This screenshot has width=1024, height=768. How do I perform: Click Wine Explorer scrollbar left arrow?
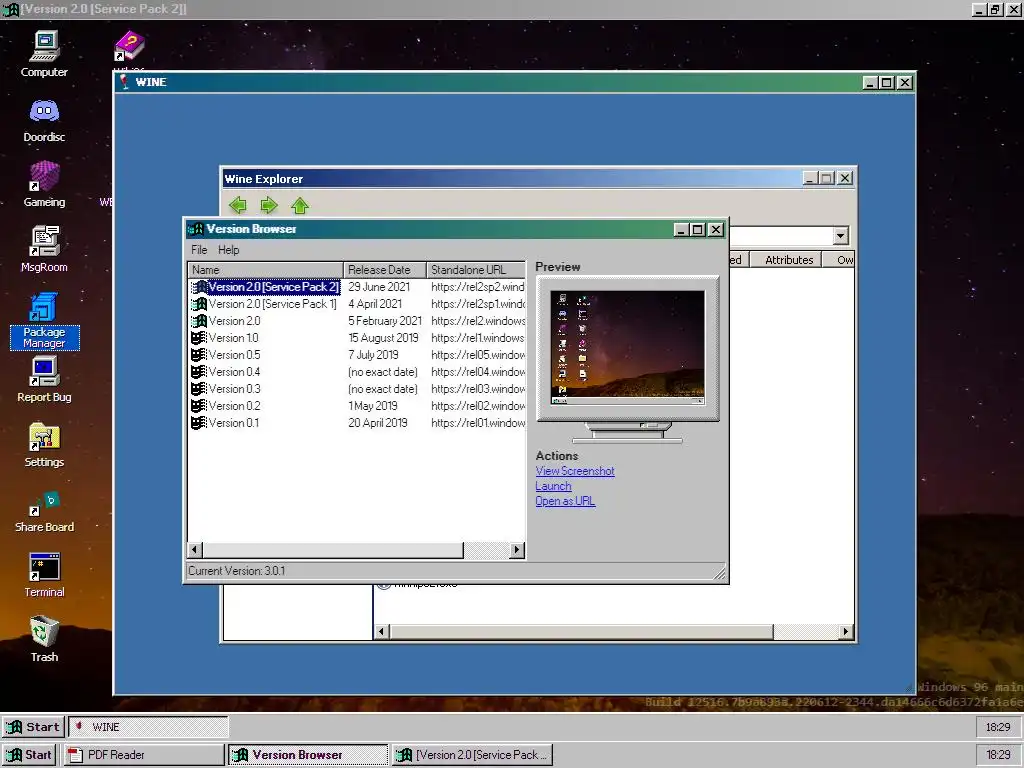pyautogui.click(x=383, y=632)
